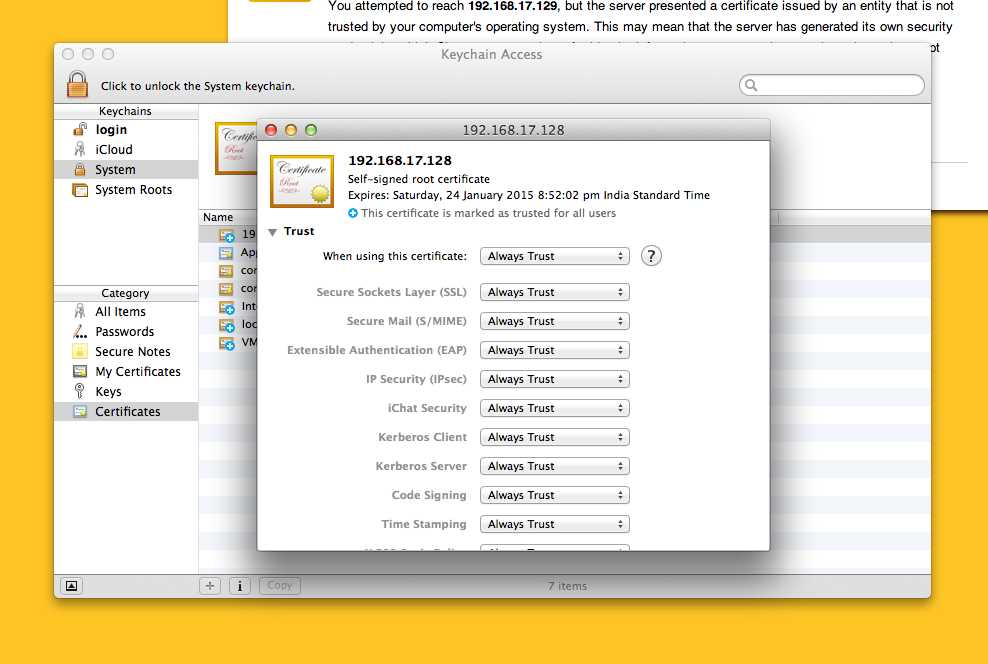Click the lock icon to unlock System keychain

point(77,84)
